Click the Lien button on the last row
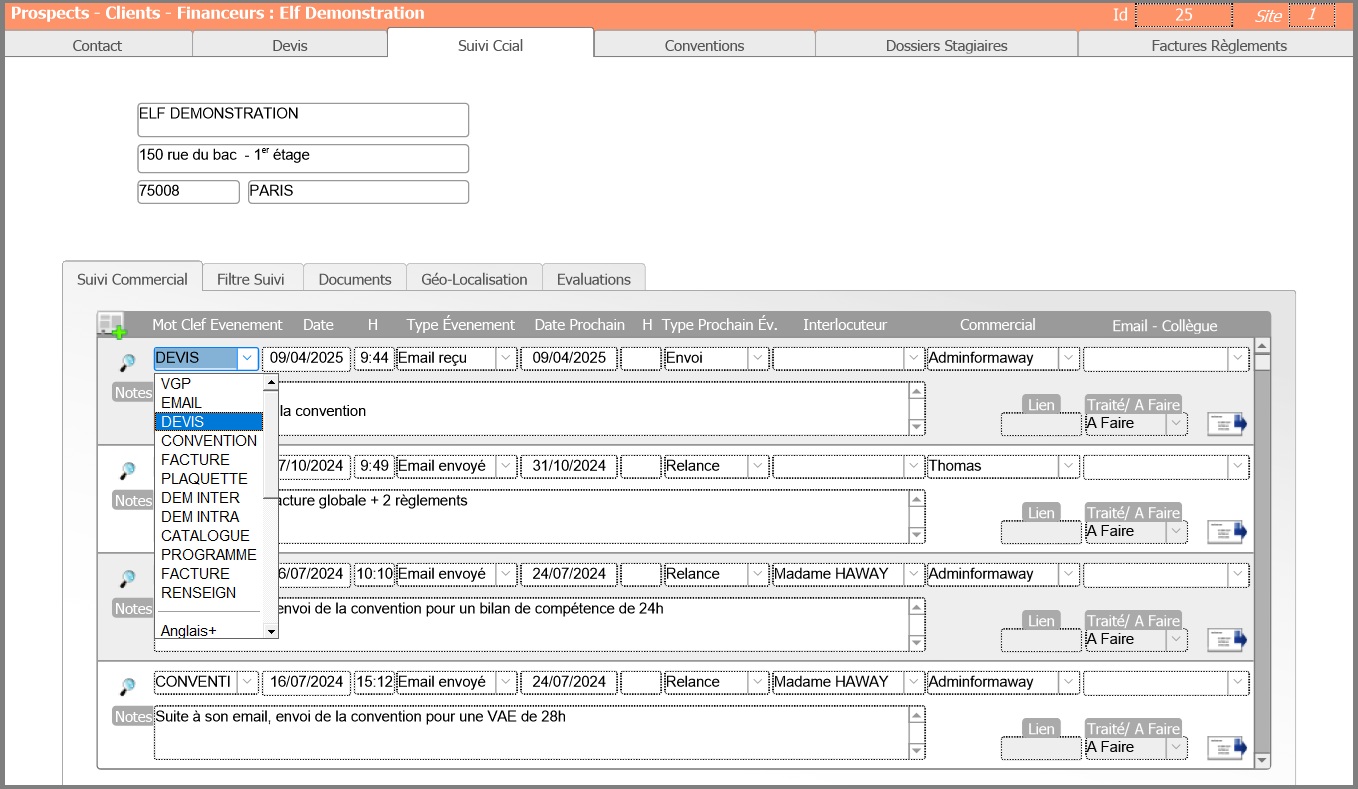Image resolution: width=1358 pixels, height=789 pixels. click(1041, 729)
